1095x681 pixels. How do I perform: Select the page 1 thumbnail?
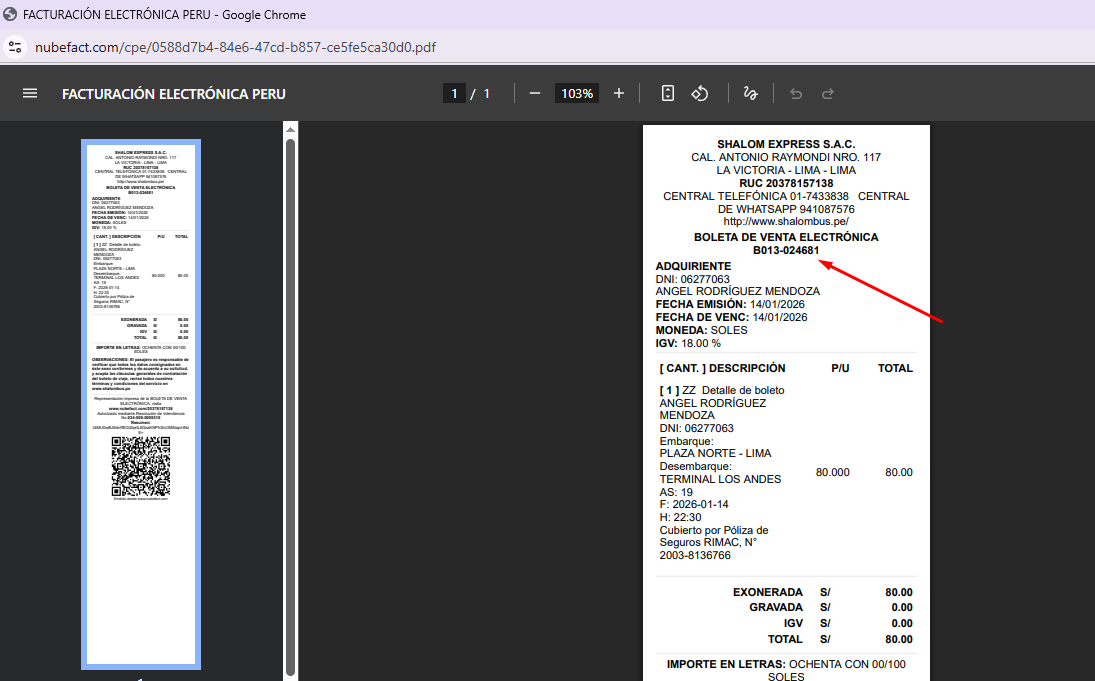pos(141,404)
